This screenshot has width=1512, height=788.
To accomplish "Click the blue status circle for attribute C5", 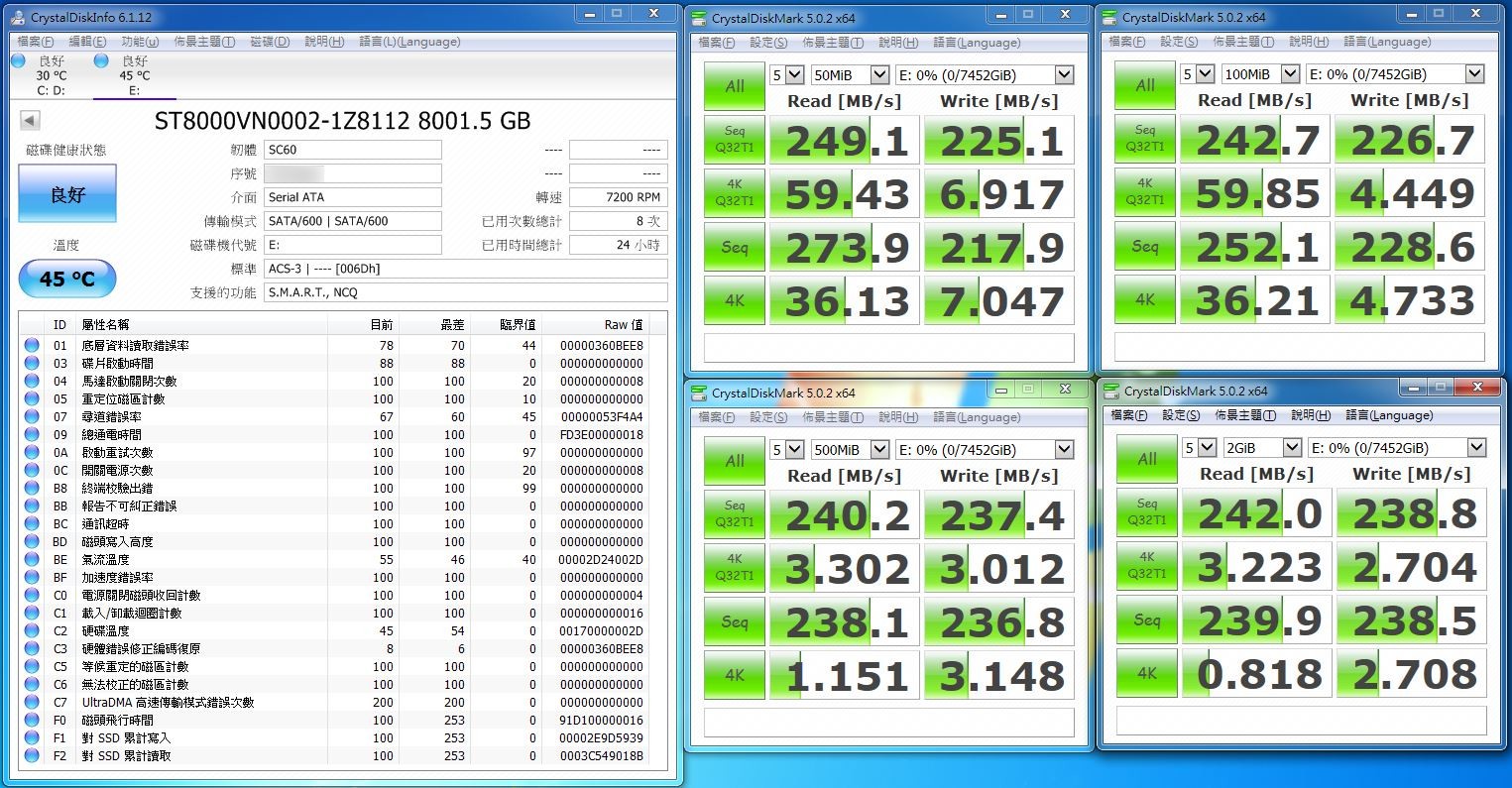I will [x=32, y=666].
